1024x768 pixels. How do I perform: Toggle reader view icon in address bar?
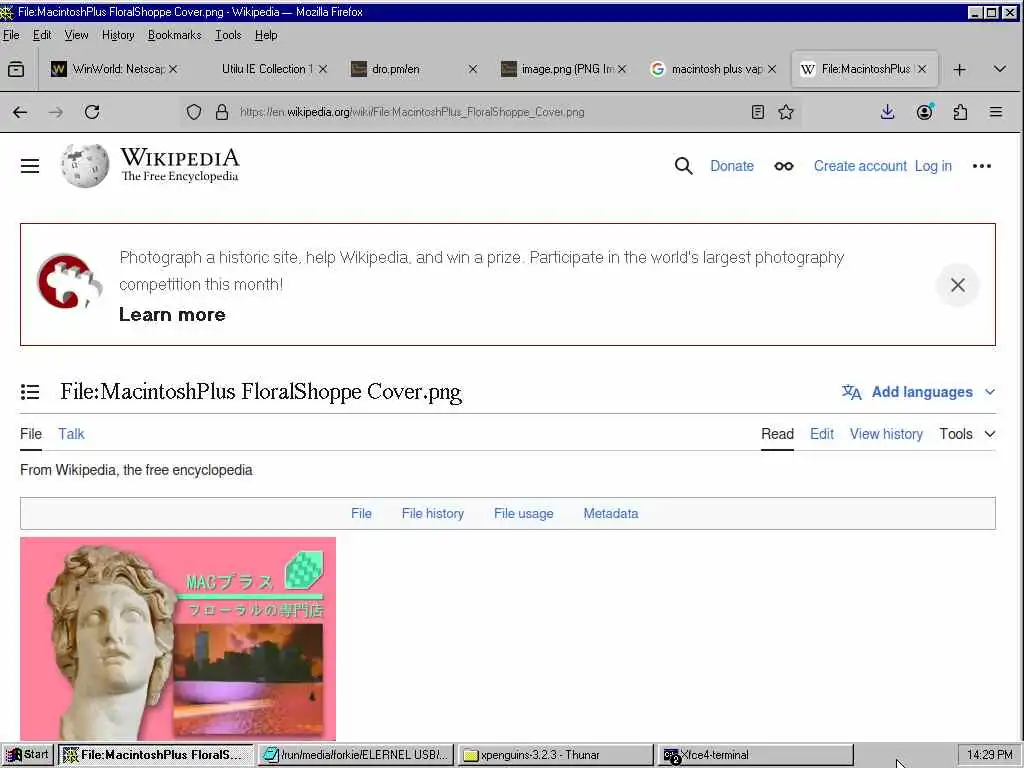(x=758, y=112)
